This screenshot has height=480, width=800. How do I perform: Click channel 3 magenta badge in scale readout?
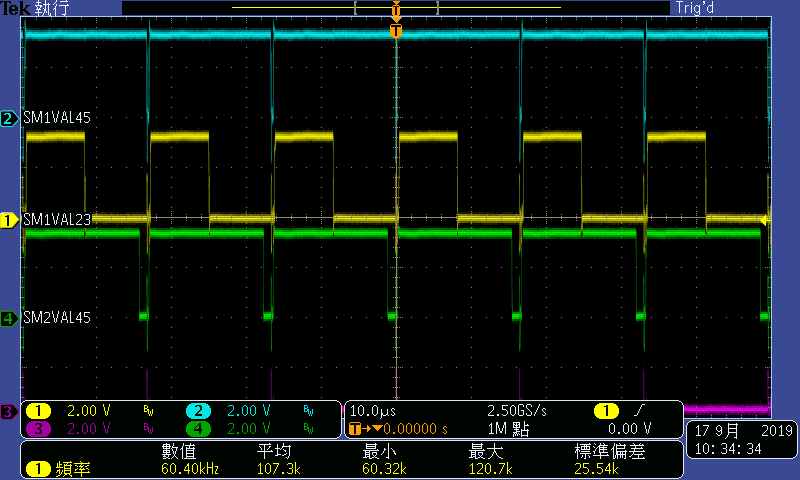tap(38, 428)
